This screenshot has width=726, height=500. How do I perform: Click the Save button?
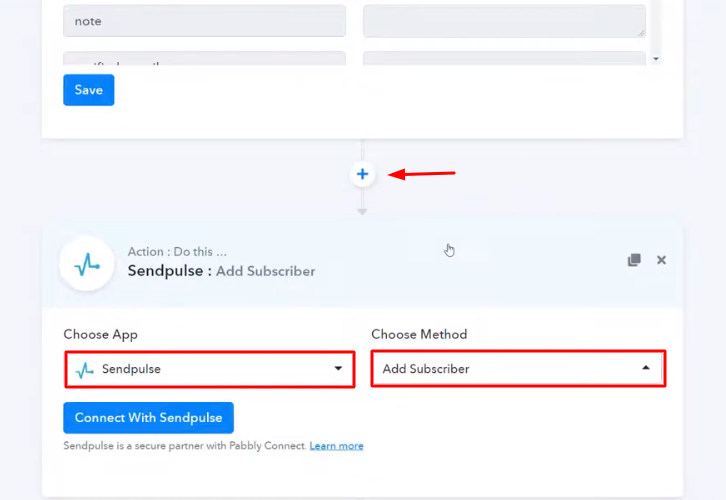[x=88, y=90]
